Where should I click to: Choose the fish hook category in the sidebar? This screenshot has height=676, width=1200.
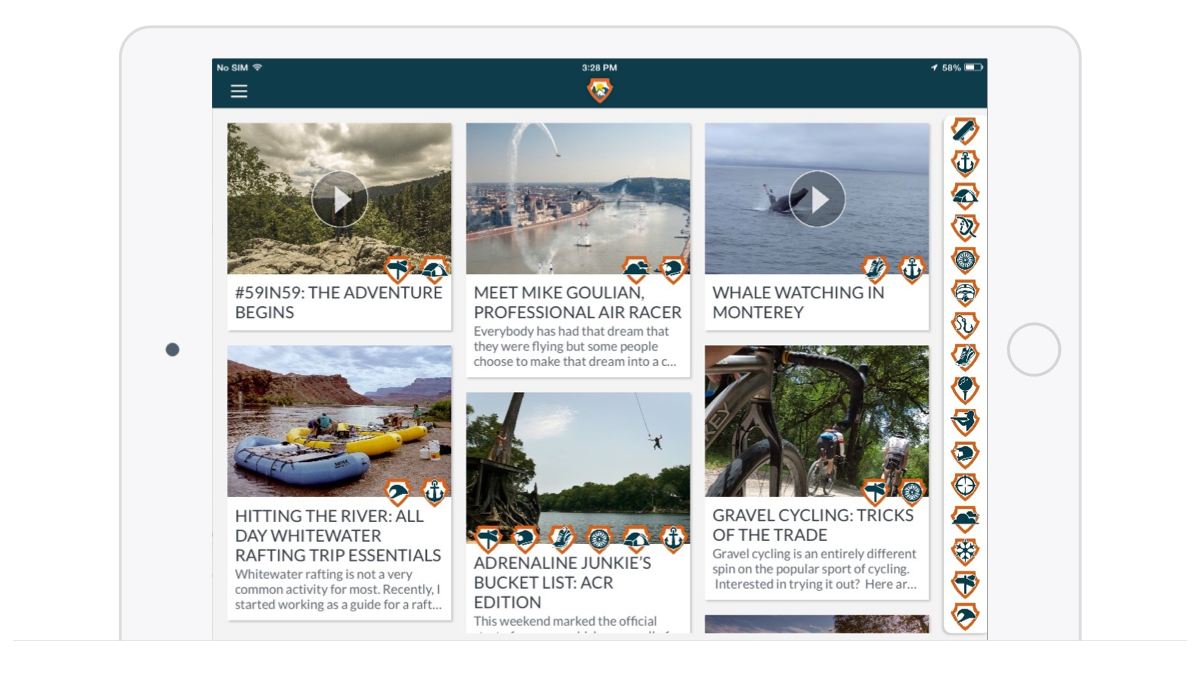(965, 325)
